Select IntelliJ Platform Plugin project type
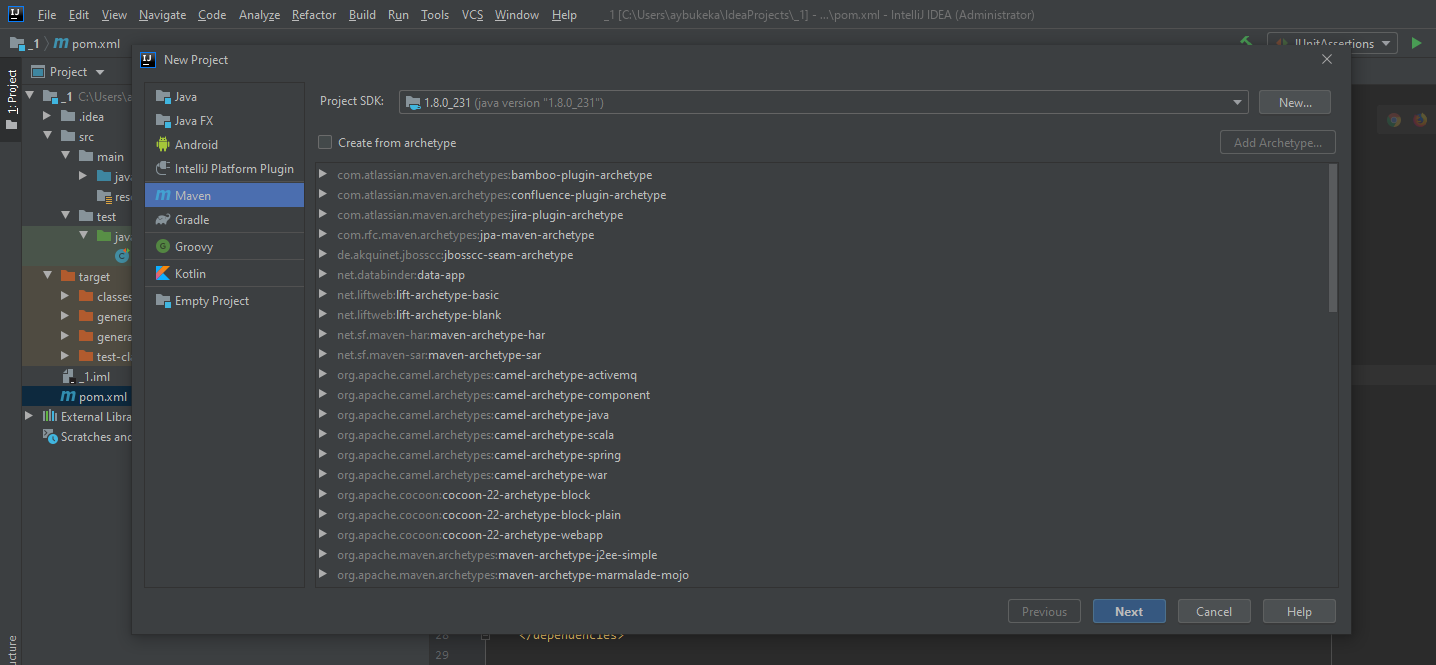 [x=224, y=169]
